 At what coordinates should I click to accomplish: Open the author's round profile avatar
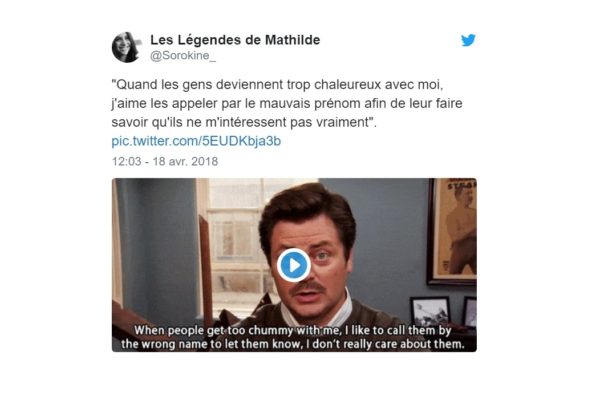tap(126, 47)
